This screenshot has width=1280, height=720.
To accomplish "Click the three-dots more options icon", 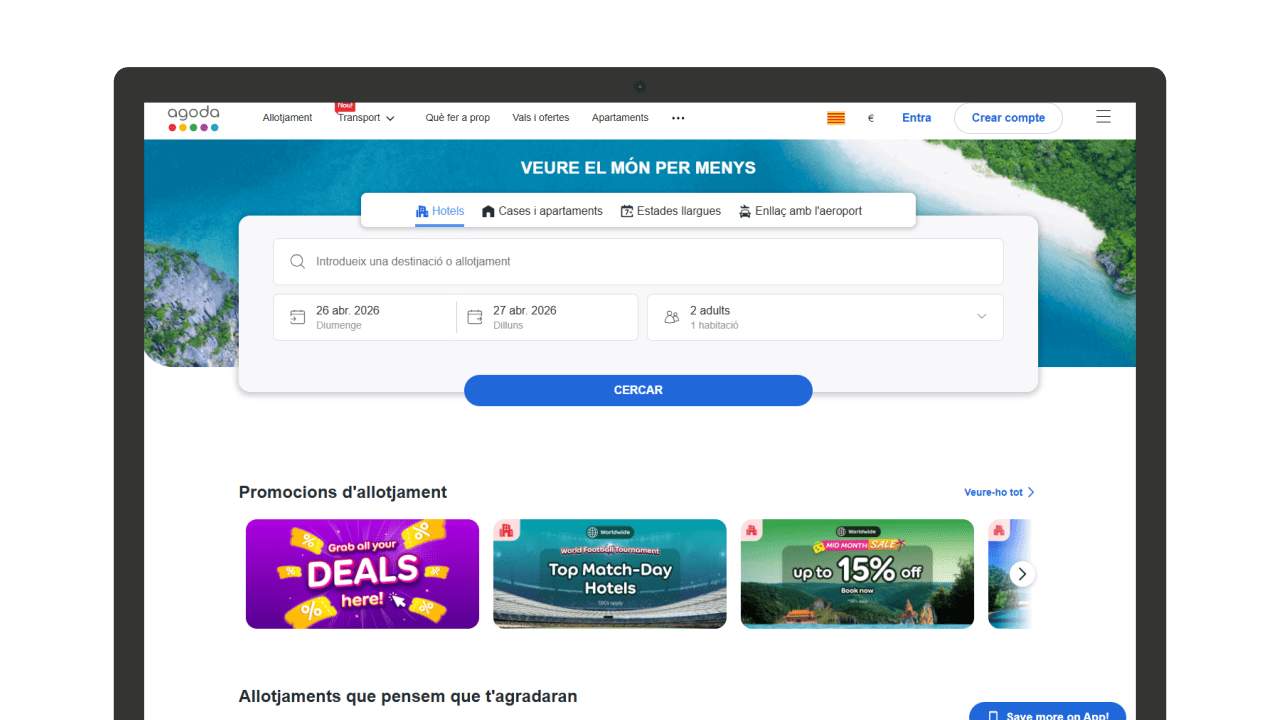I will (x=678, y=118).
